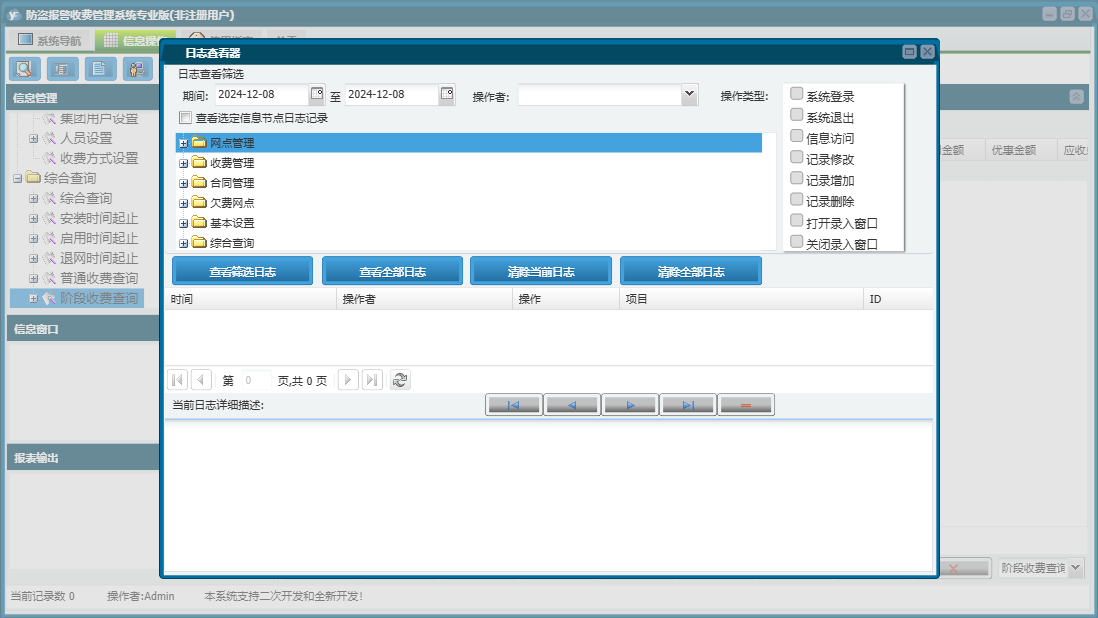Click the 查看筛选日志 button
This screenshot has width=1098, height=618.
point(242,271)
